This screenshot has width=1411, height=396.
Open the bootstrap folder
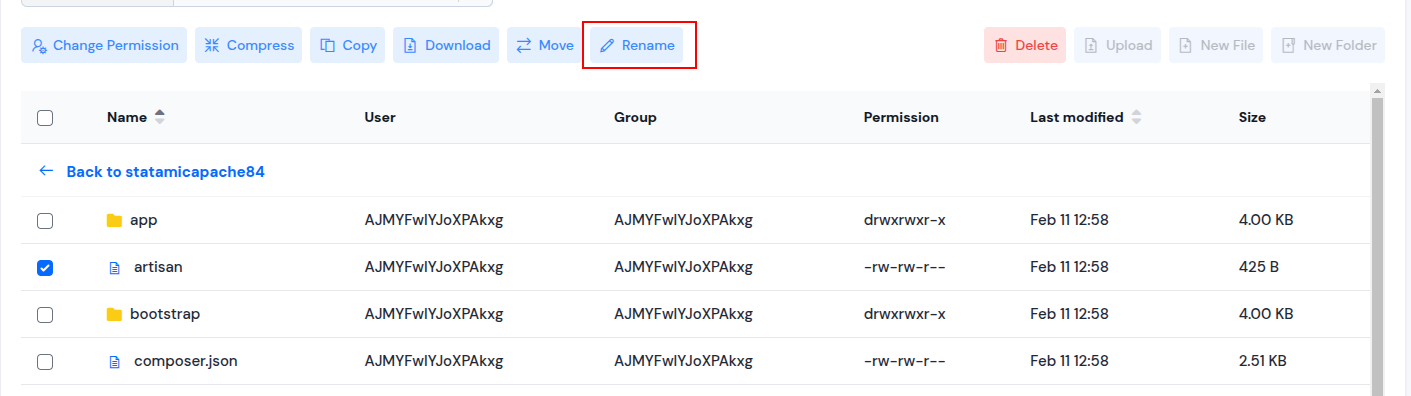tap(165, 314)
